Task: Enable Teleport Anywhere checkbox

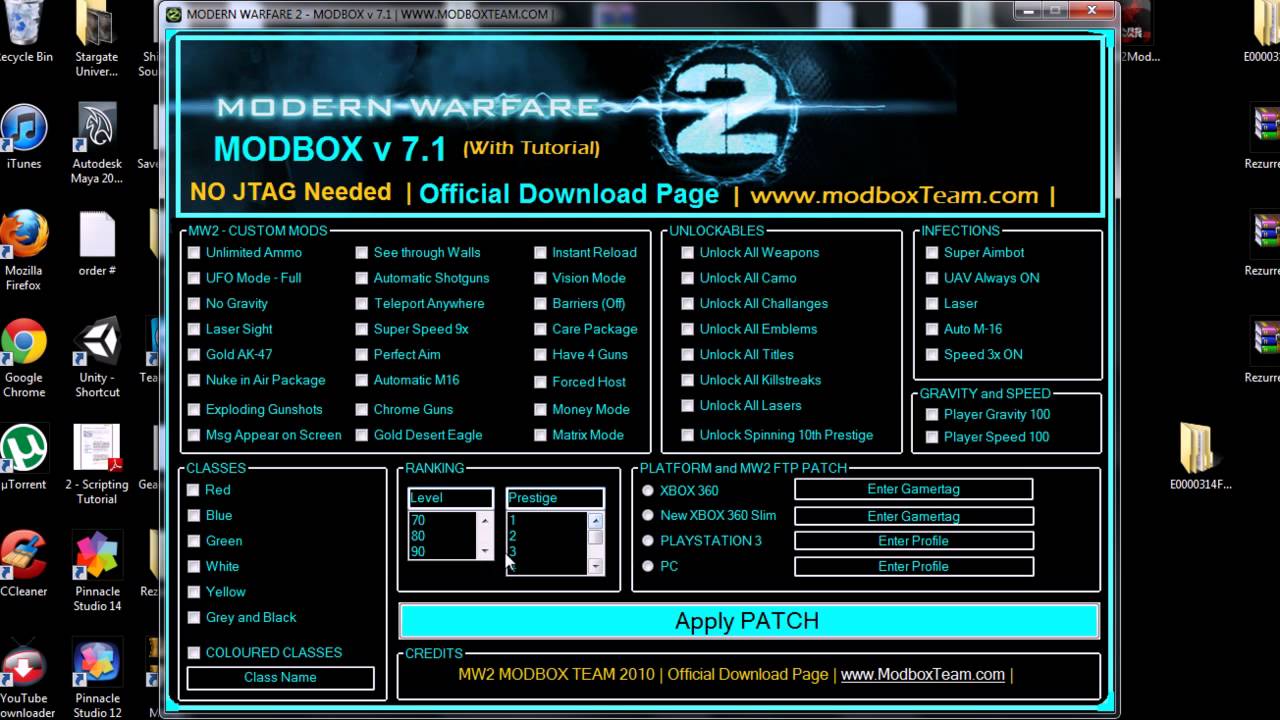Action: pyautogui.click(x=362, y=303)
